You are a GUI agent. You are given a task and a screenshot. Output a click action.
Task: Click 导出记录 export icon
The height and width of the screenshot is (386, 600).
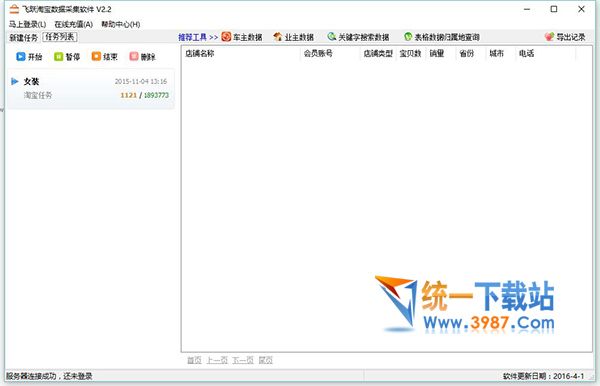point(549,37)
